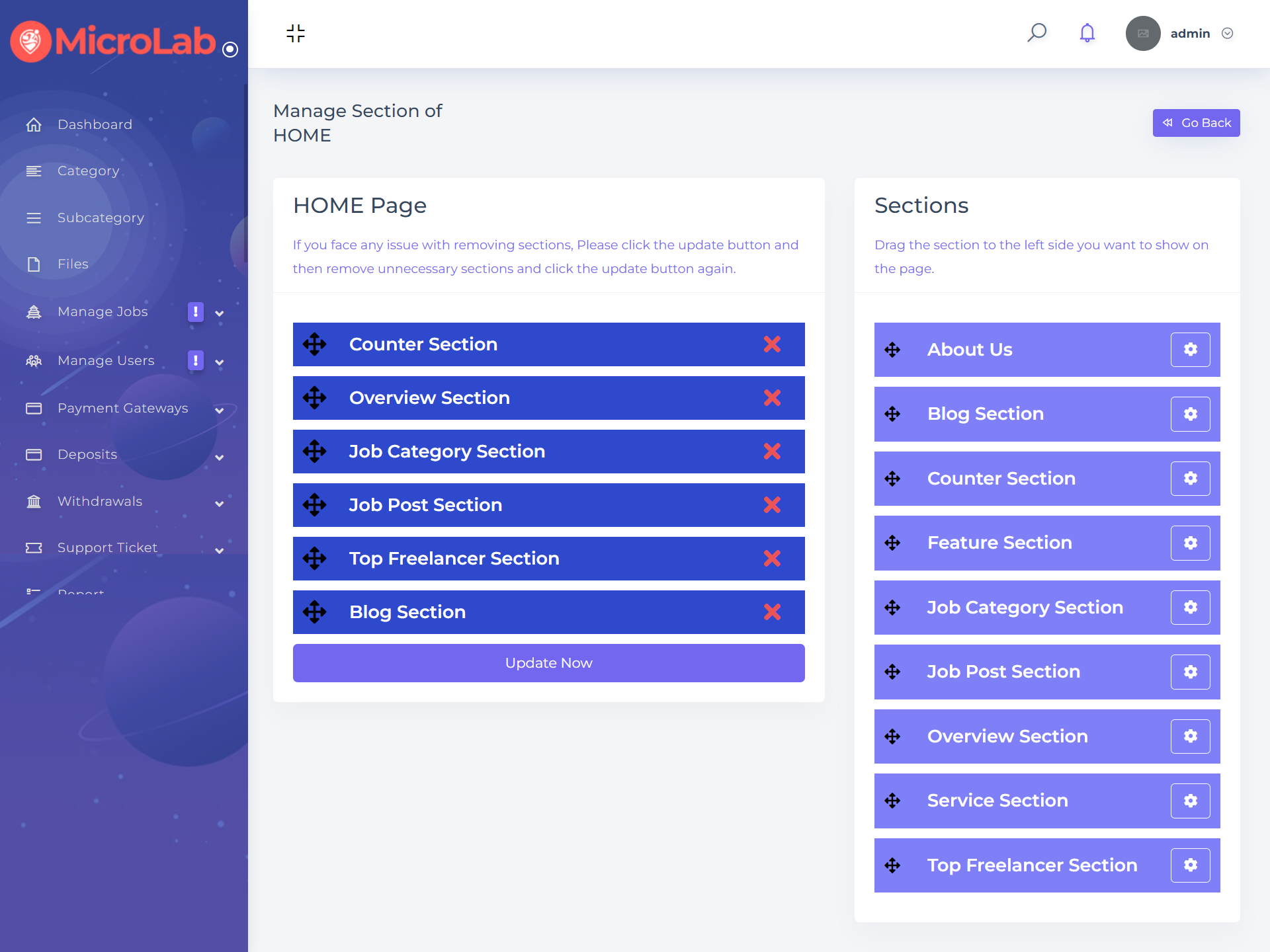Expand the Withdrawals menu chevron
The width and height of the screenshot is (1270, 952).
(x=220, y=503)
